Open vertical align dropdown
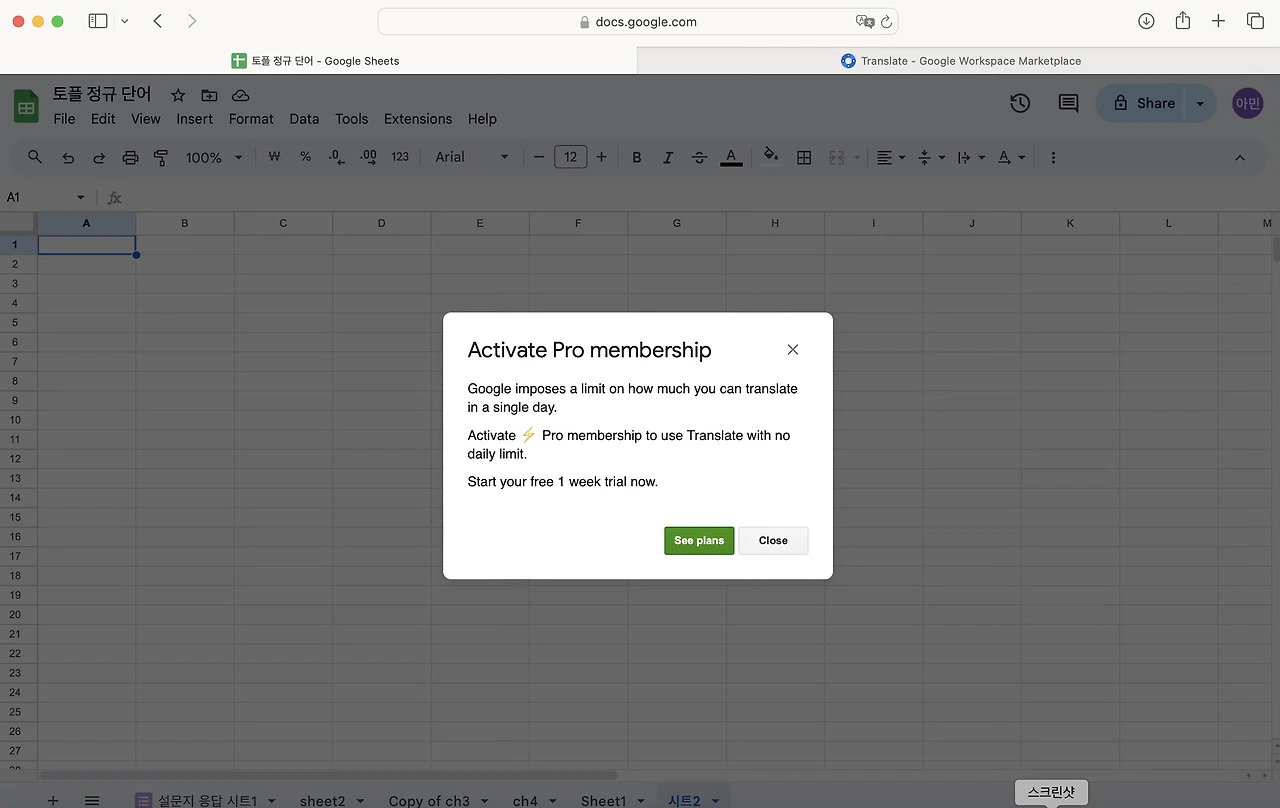This screenshot has width=1280, height=808. (931, 157)
